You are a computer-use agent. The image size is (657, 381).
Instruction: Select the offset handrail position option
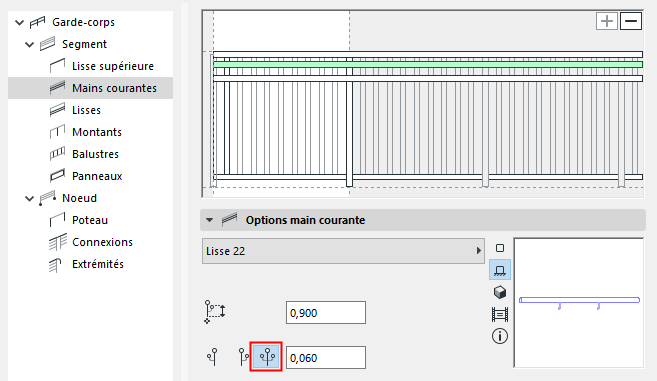pos(244,357)
